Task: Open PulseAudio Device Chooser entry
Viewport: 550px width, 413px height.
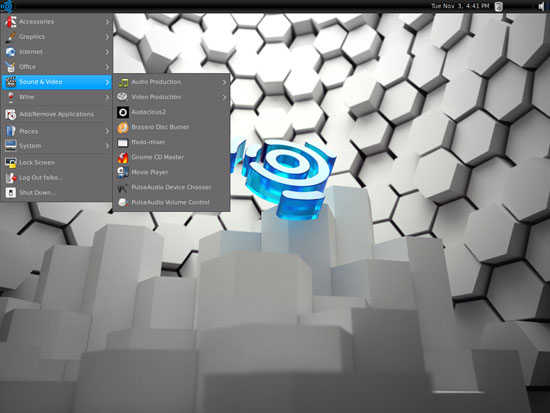Action: coord(172,188)
